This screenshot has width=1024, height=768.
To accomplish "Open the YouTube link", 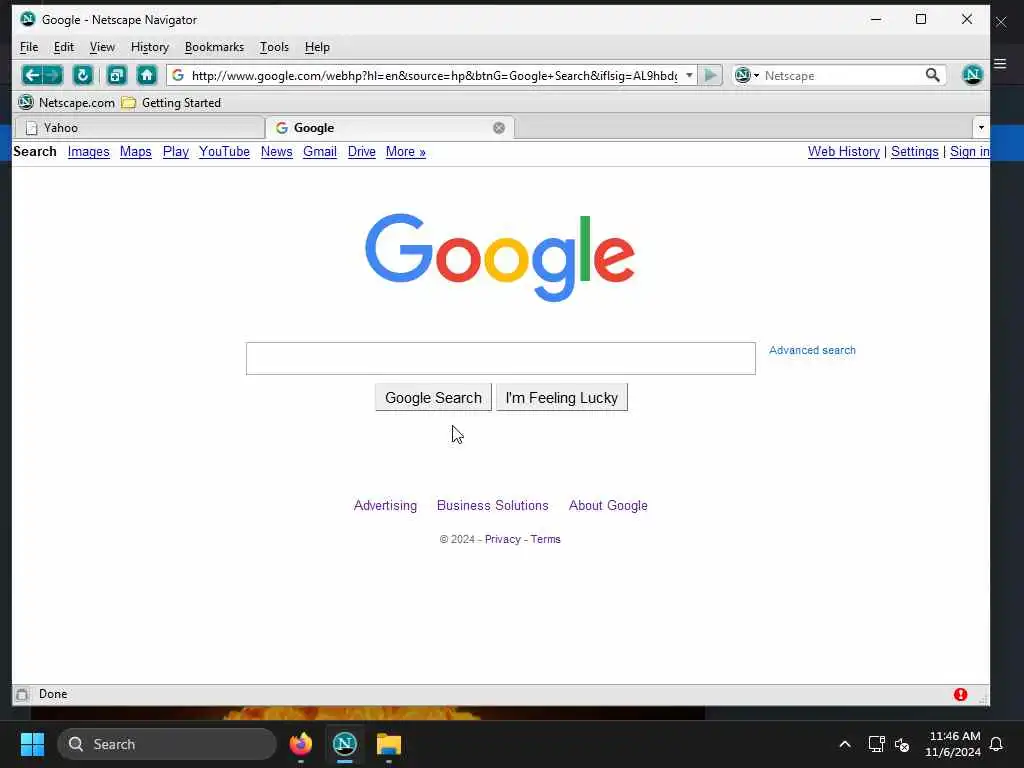I will (x=224, y=152).
